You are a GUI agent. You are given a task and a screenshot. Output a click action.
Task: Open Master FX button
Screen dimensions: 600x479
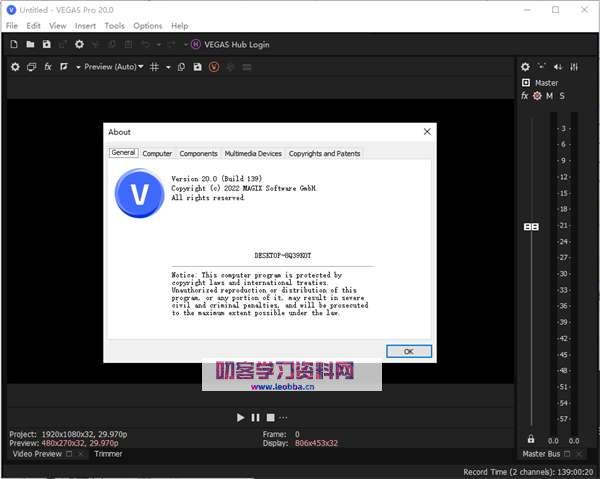pos(525,96)
